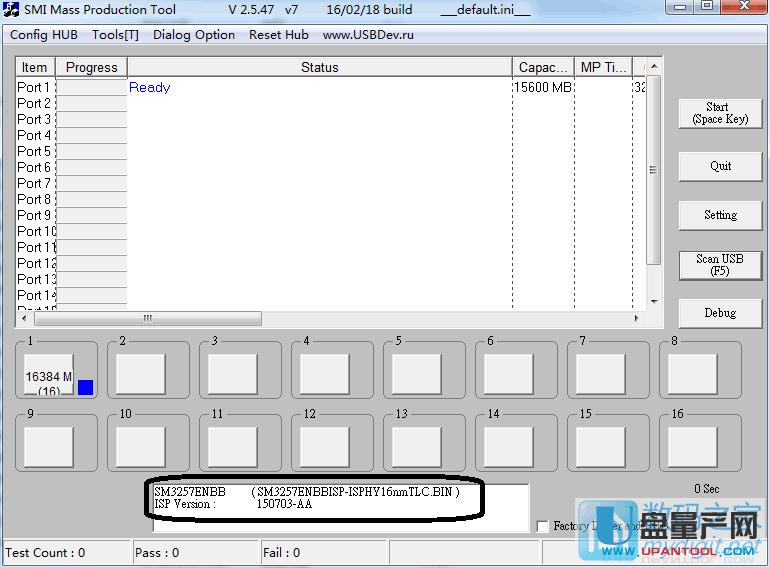Click the Start (Space Key) button

(x=720, y=113)
